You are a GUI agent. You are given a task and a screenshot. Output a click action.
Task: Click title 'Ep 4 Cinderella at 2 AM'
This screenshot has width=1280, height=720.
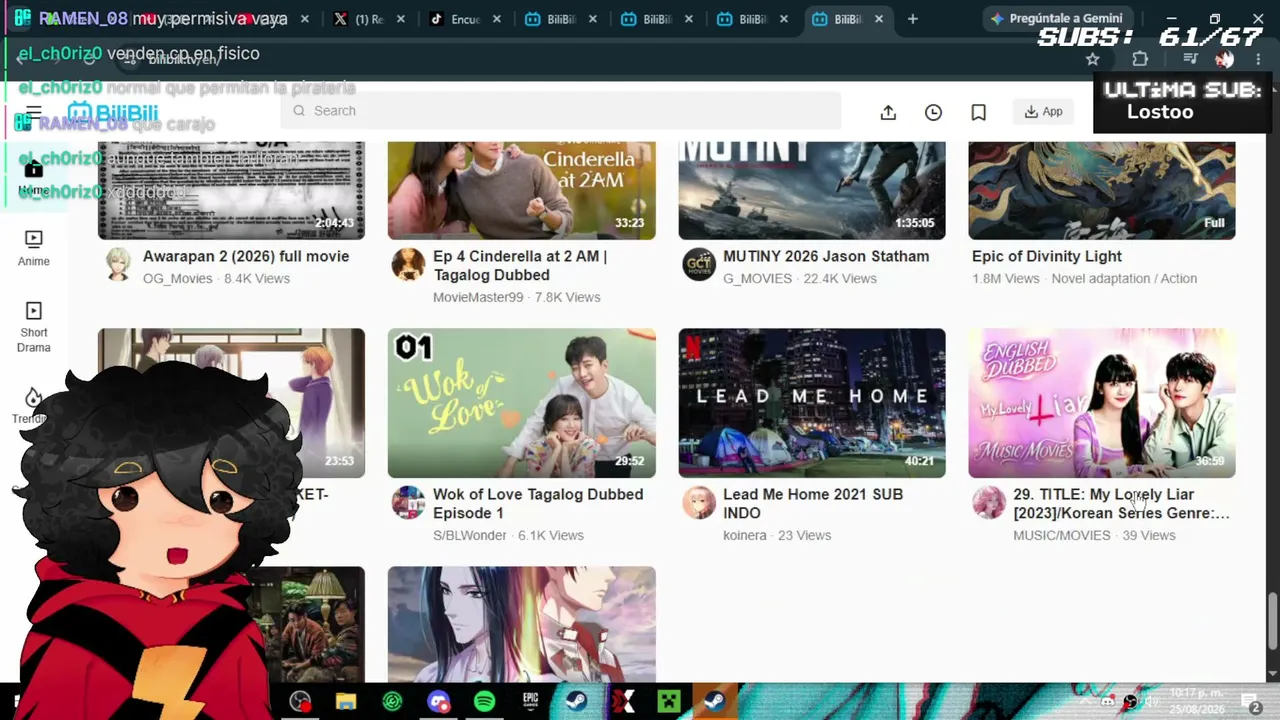[520, 265]
